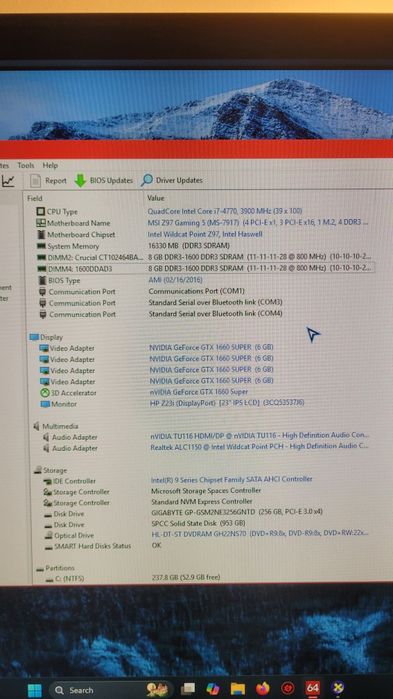Open the AMI (02/16/2016) BIOS link
This screenshot has height=699, width=393.
click(x=175, y=280)
